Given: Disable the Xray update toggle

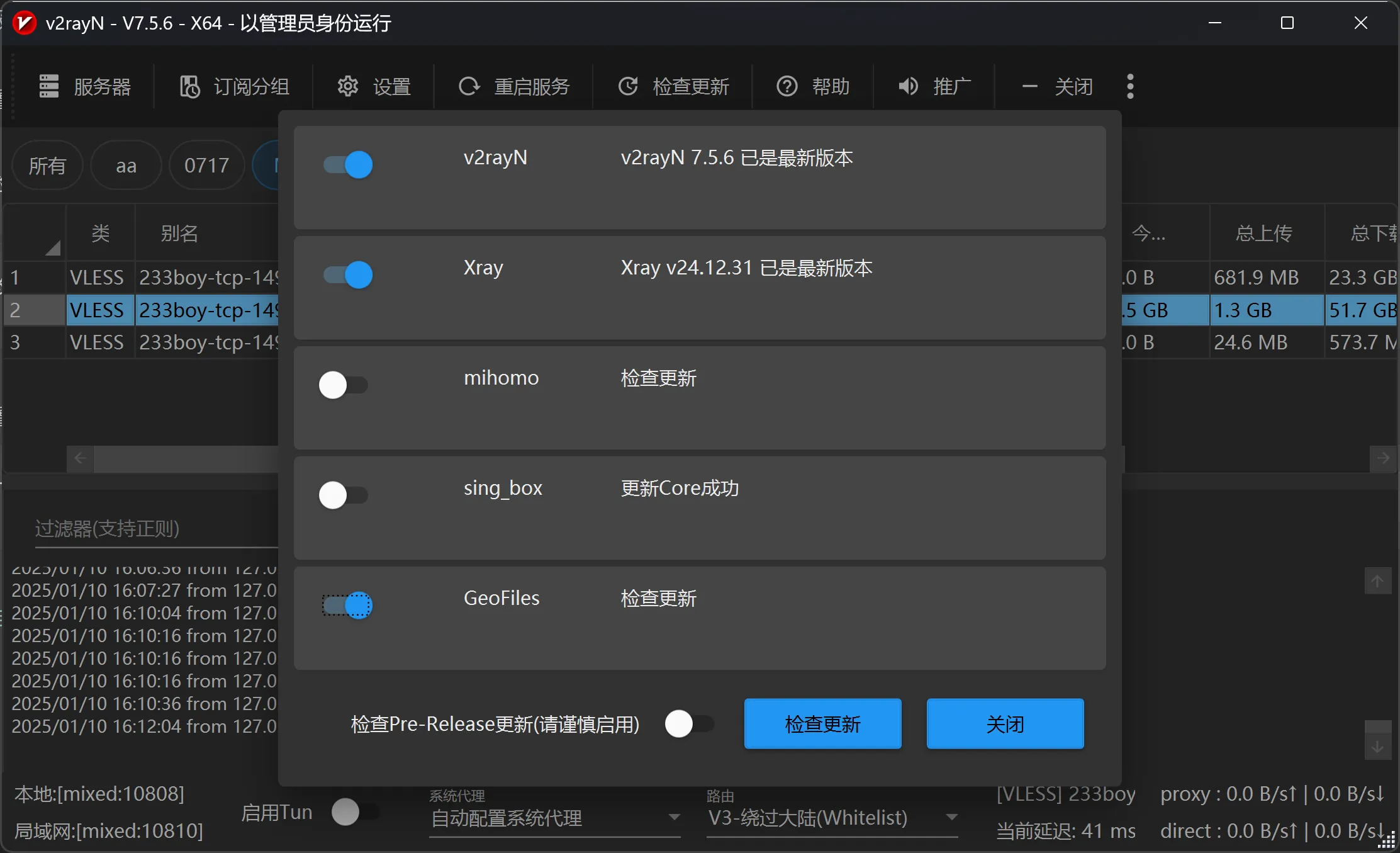Looking at the screenshot, I should tap(347, 275).
